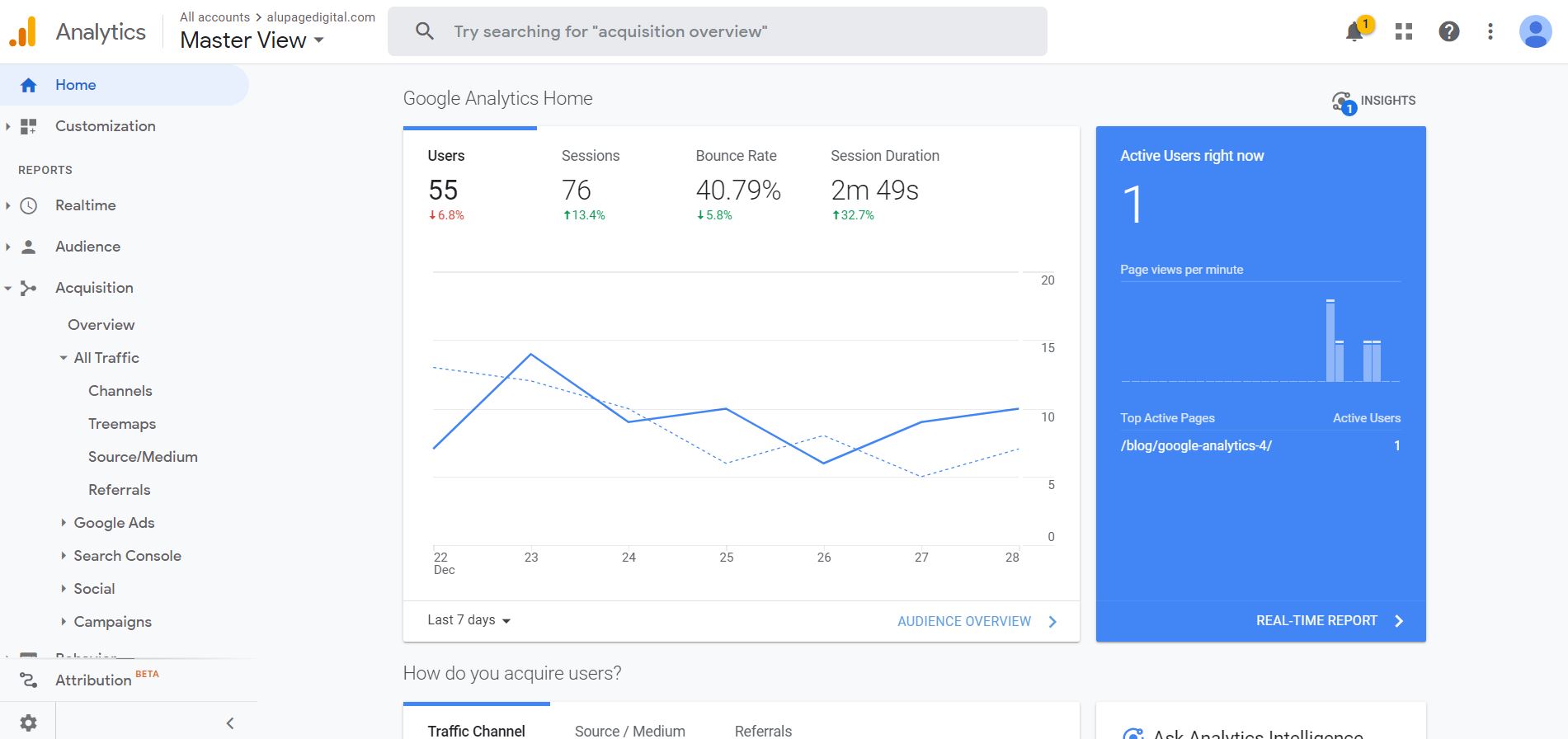
Task: Click the Attribution path icon
Action: pyautogui.click(x=29, y=680)
